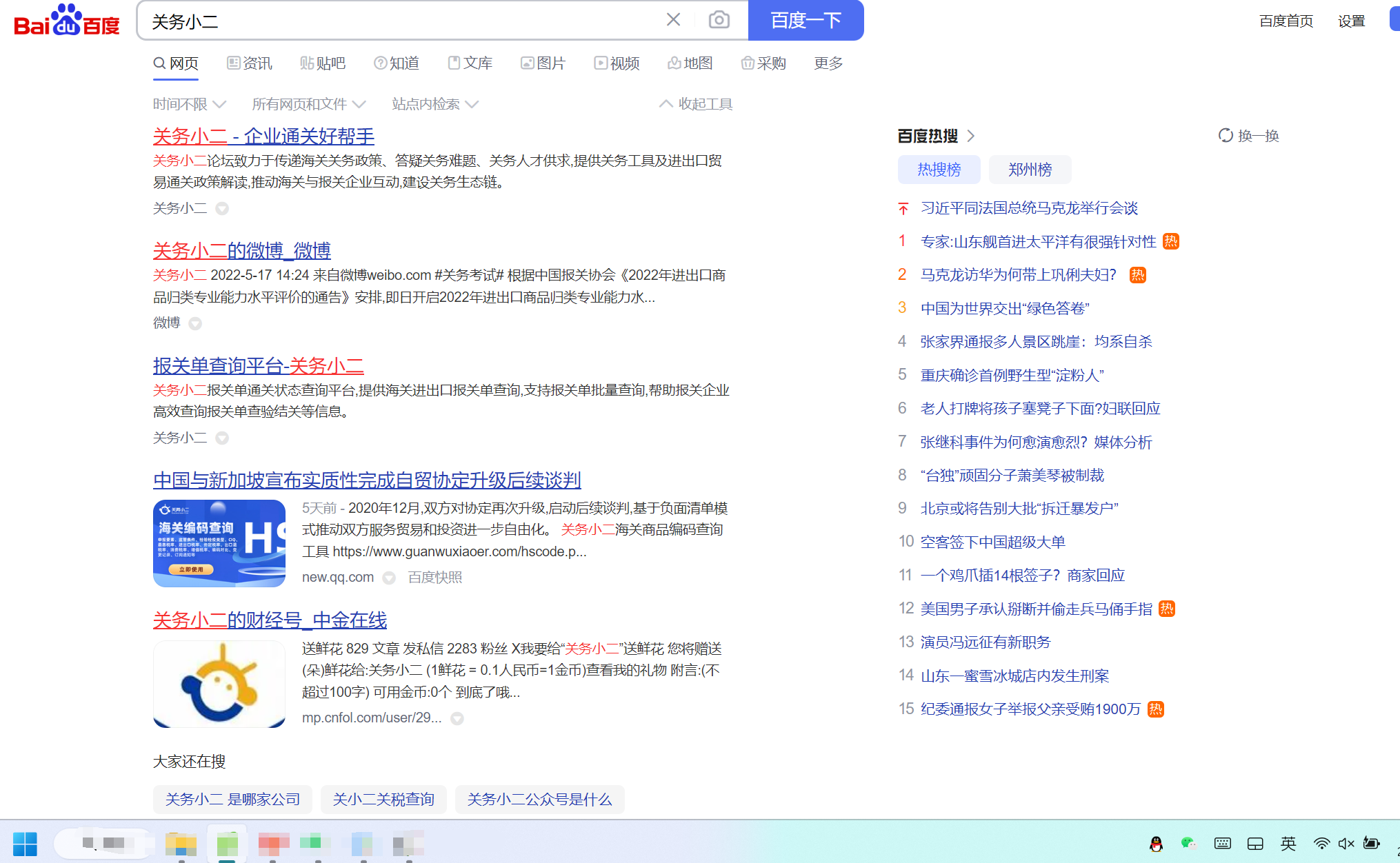Open the 更多 menu
This screenshot has width=1400, height=863.
pos(828,63)
